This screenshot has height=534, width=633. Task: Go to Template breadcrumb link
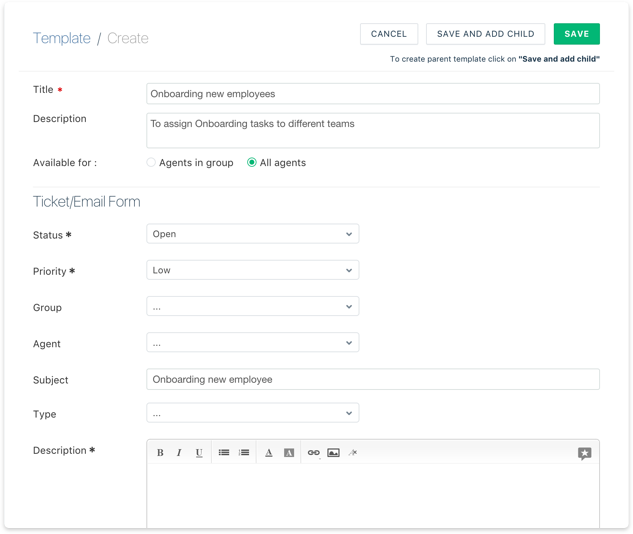62,38
